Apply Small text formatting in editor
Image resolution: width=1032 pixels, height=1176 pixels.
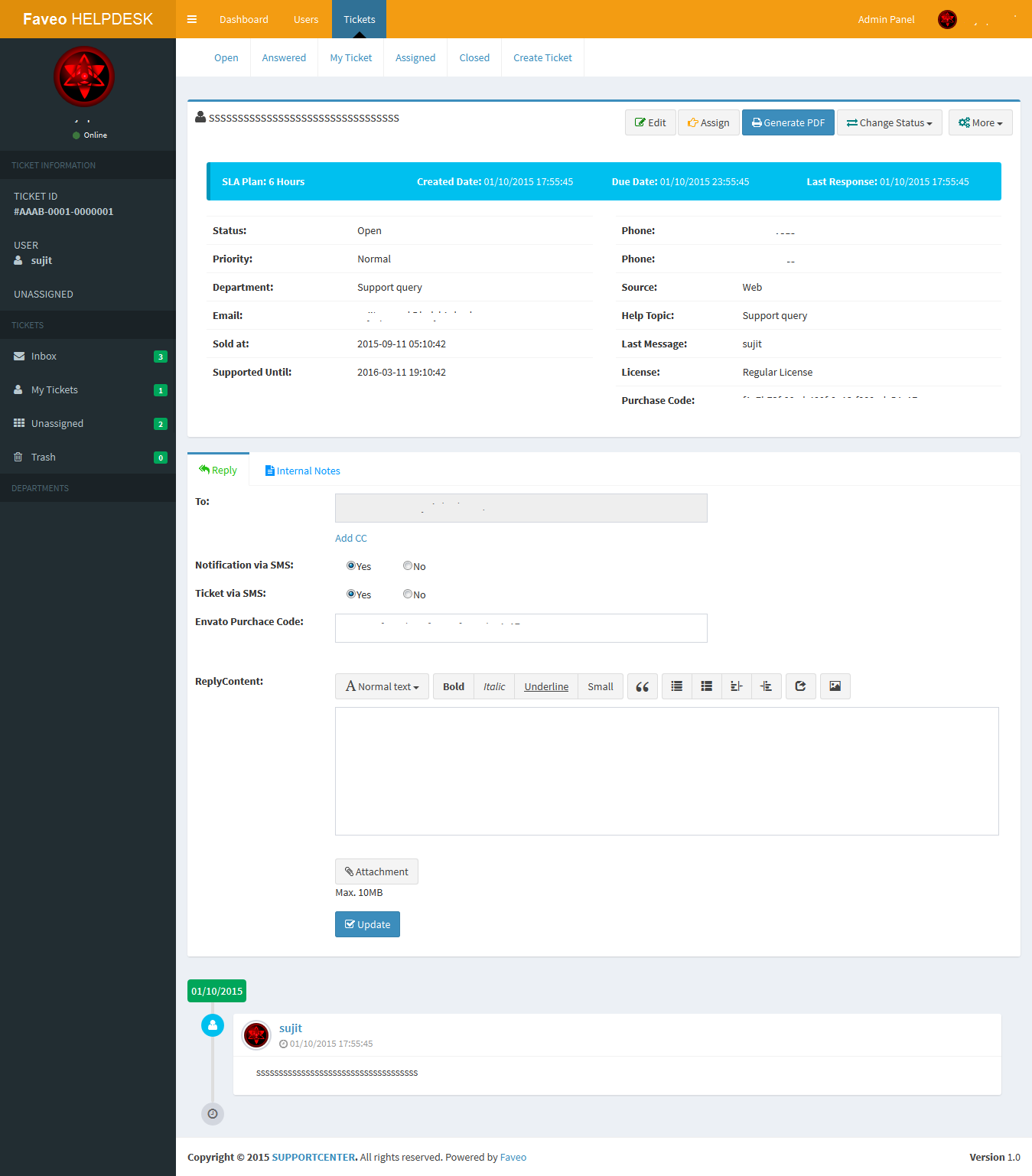601,686
